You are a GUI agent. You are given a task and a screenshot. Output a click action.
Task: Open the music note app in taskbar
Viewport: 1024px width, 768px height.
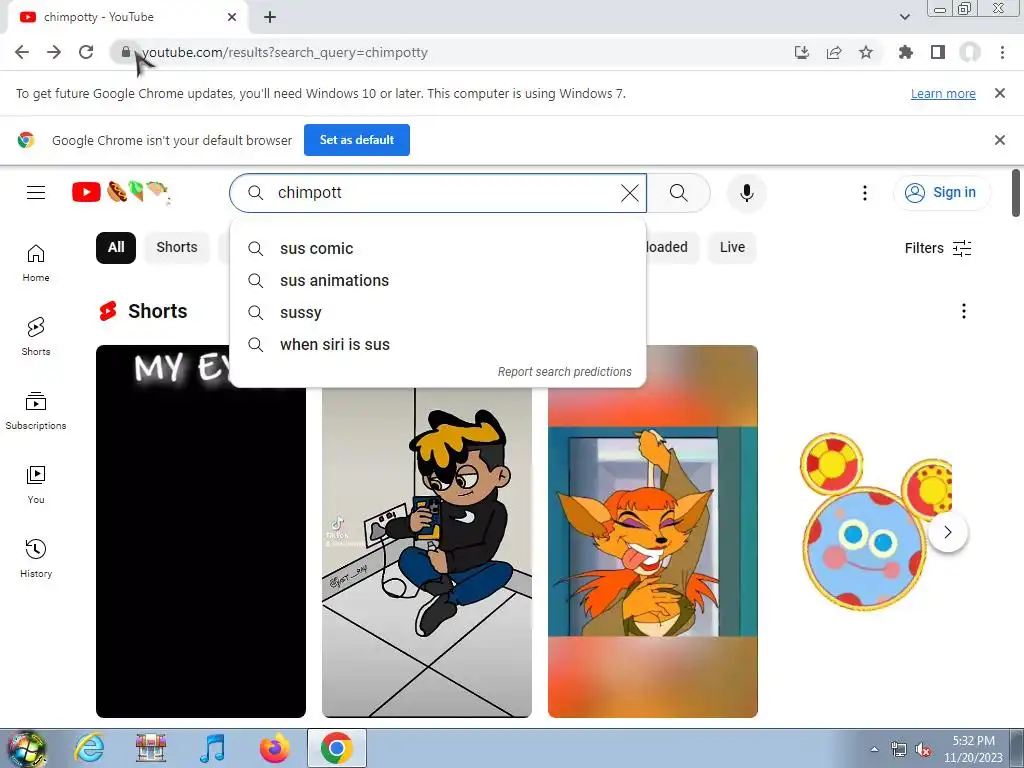[212, 749]
